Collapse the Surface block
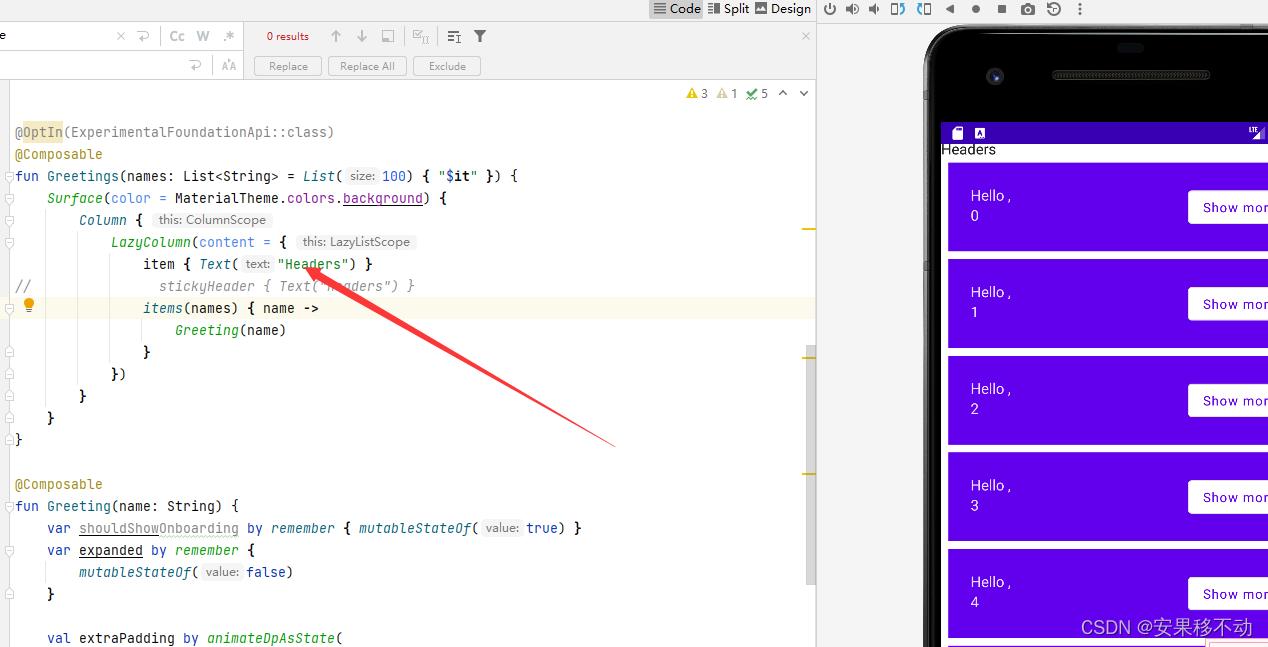This screenshot has width=1268, height=647. tap(9, 198)
